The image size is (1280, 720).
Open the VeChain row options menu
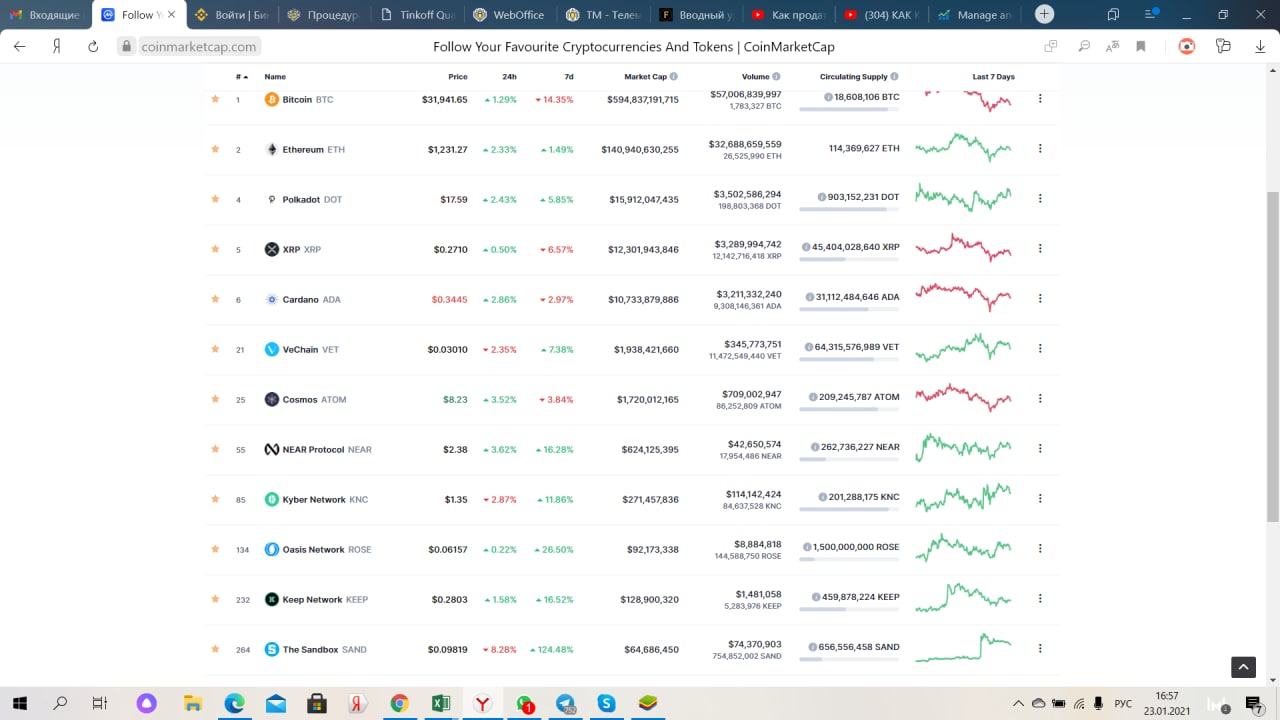coord(1040,349)
